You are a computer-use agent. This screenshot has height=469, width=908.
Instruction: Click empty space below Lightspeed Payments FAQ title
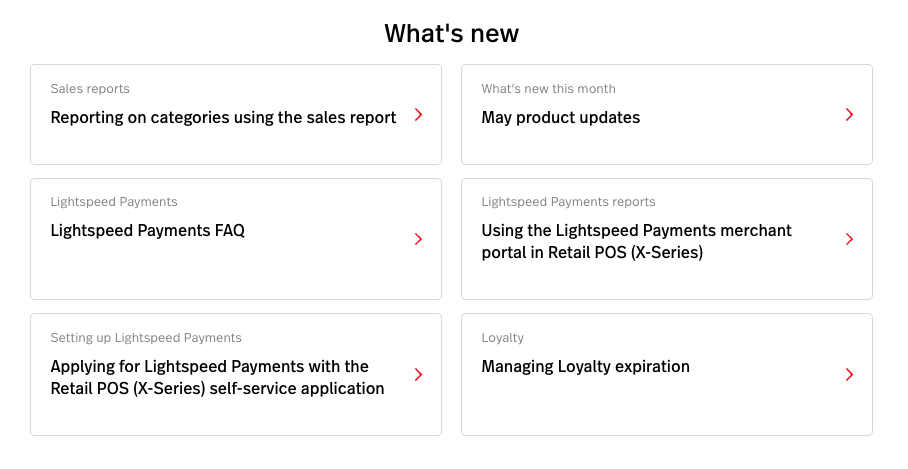point(200,272)
